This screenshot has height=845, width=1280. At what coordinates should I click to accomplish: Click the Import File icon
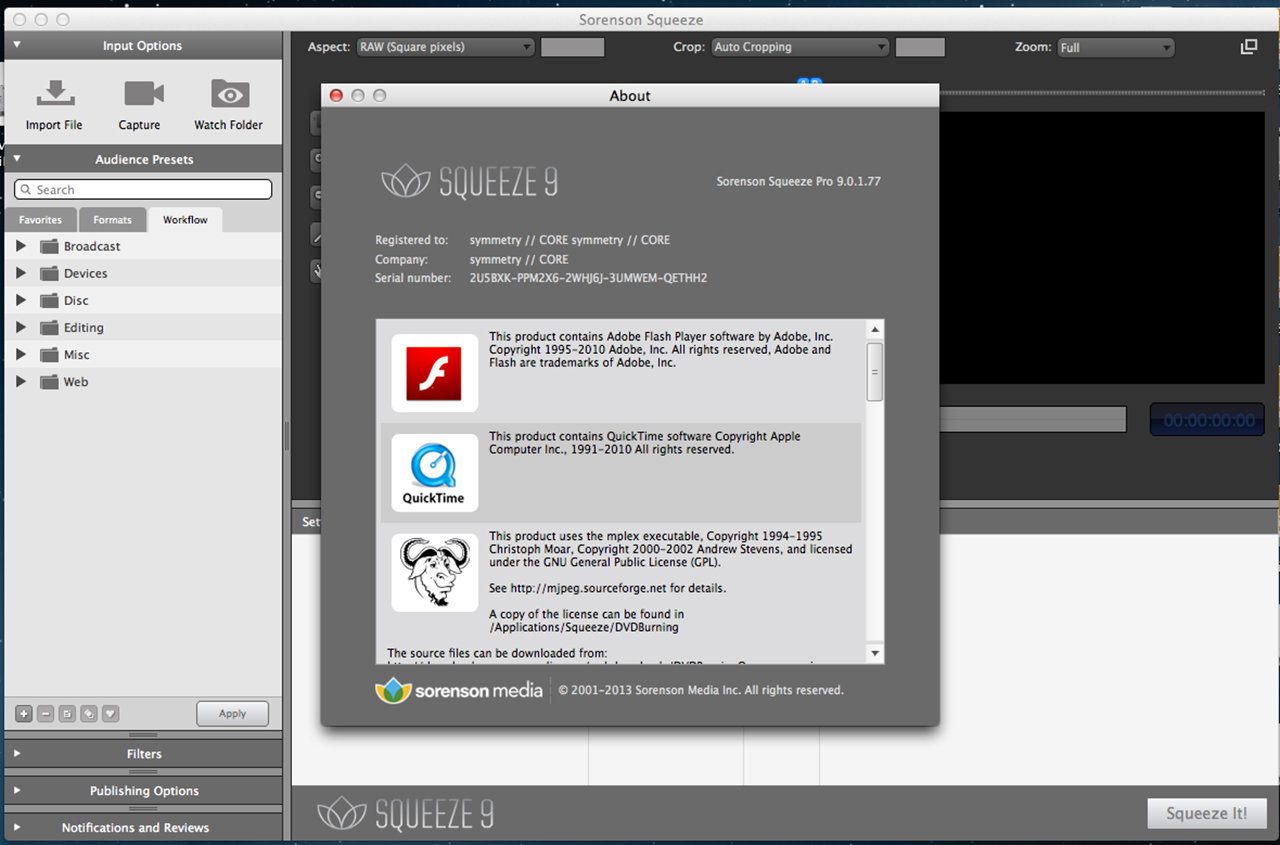click(x=54, y=94)
